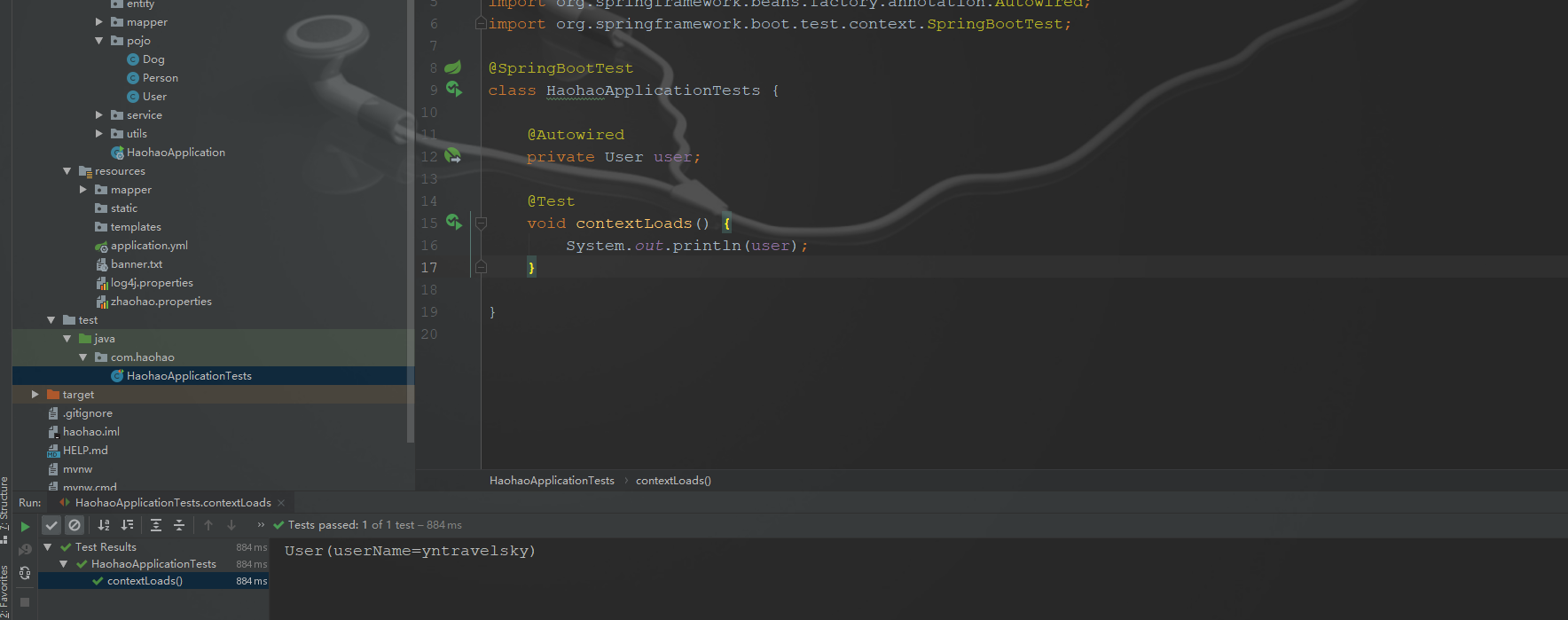Expand mapper folder under resources

pyautogui.click(x=83, y=190)
